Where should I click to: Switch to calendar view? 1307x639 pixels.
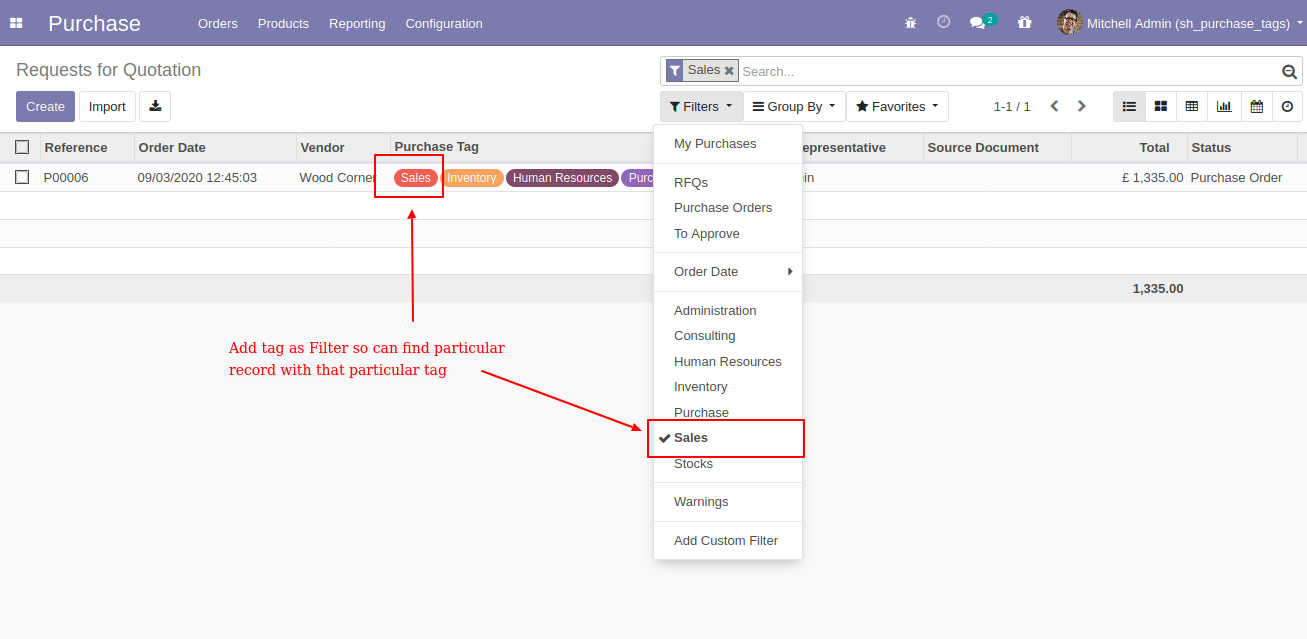[x=1256, y=106]
